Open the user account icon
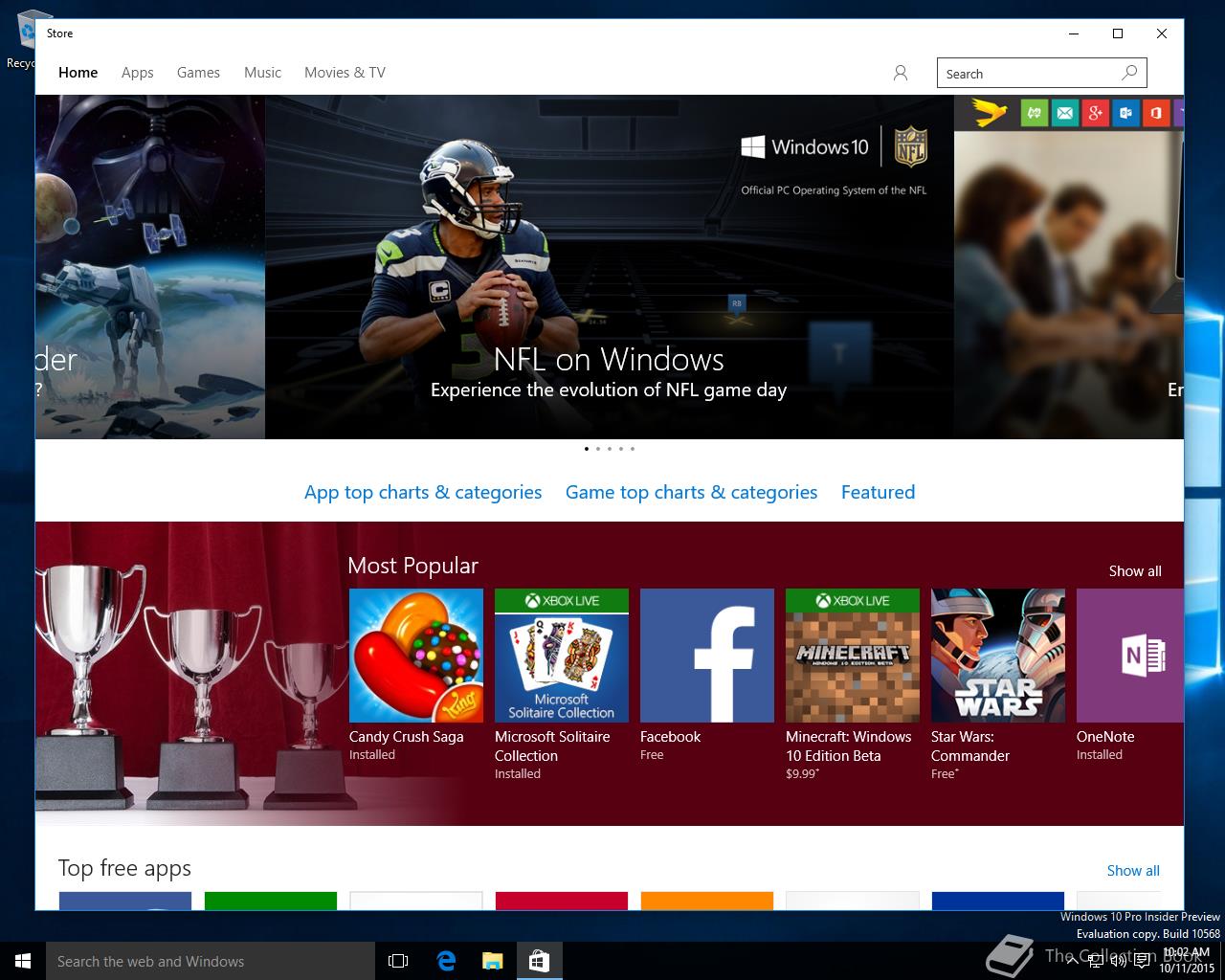The width and height of the screenshot is (1225, 980). pyautogui.click(x=900, y=73)
